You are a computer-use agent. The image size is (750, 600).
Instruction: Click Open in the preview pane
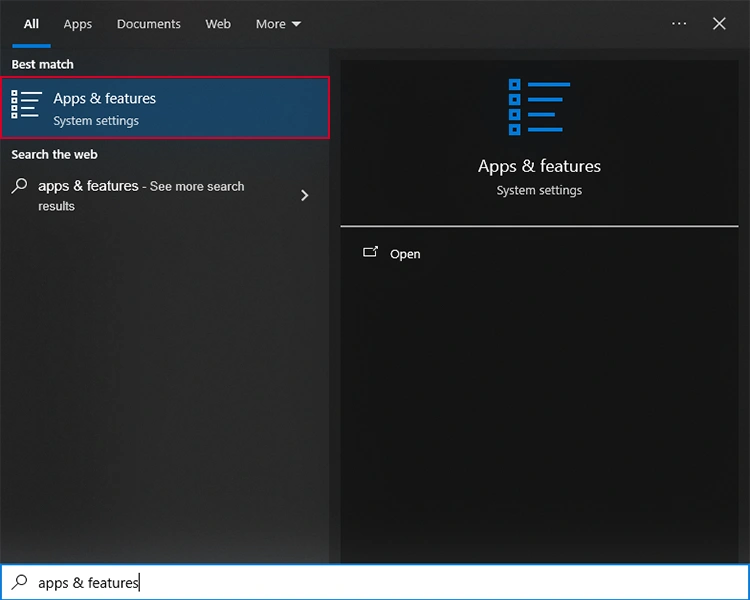[x=405, y=254]
